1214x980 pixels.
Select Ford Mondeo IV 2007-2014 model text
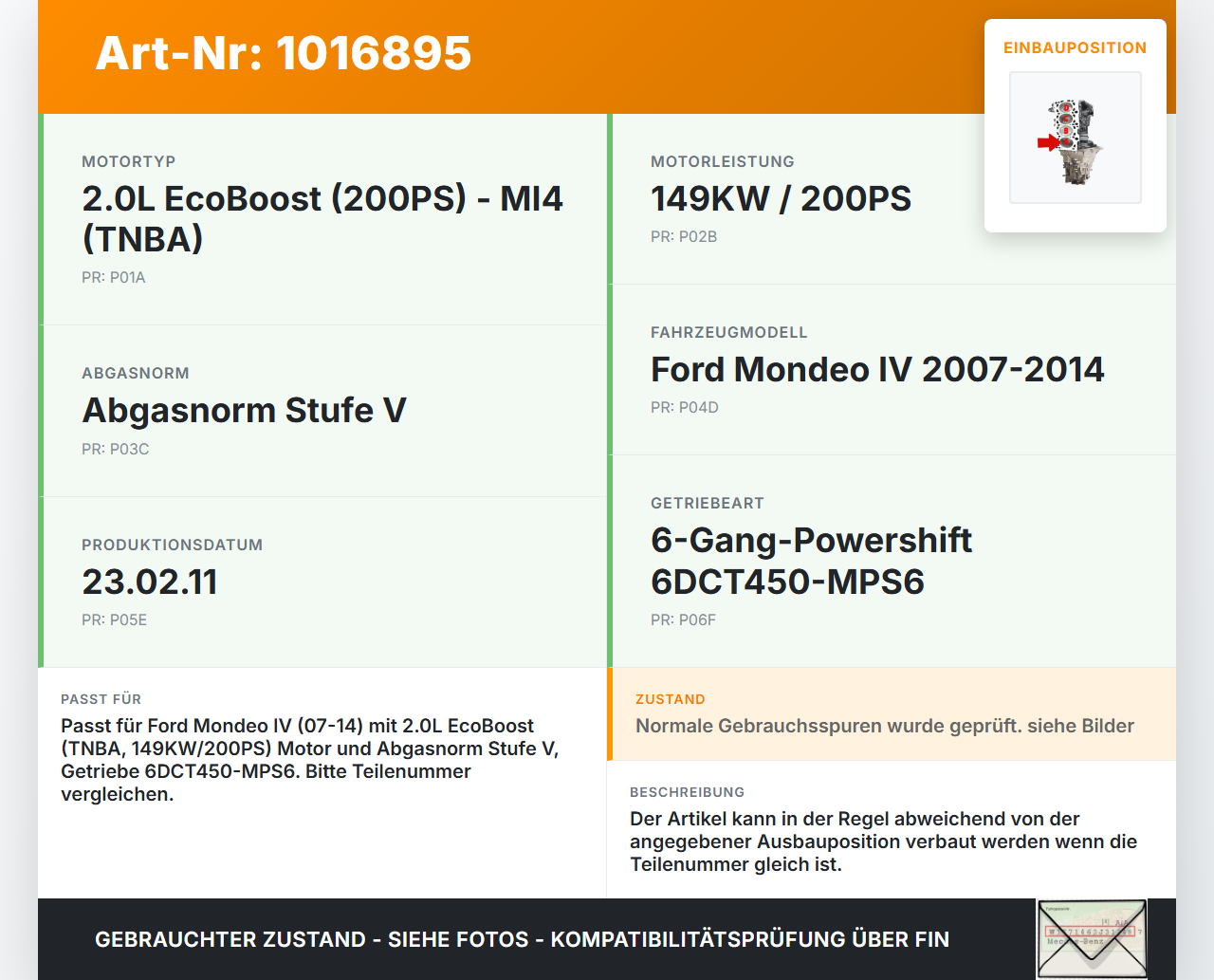(x=877, y=369)
